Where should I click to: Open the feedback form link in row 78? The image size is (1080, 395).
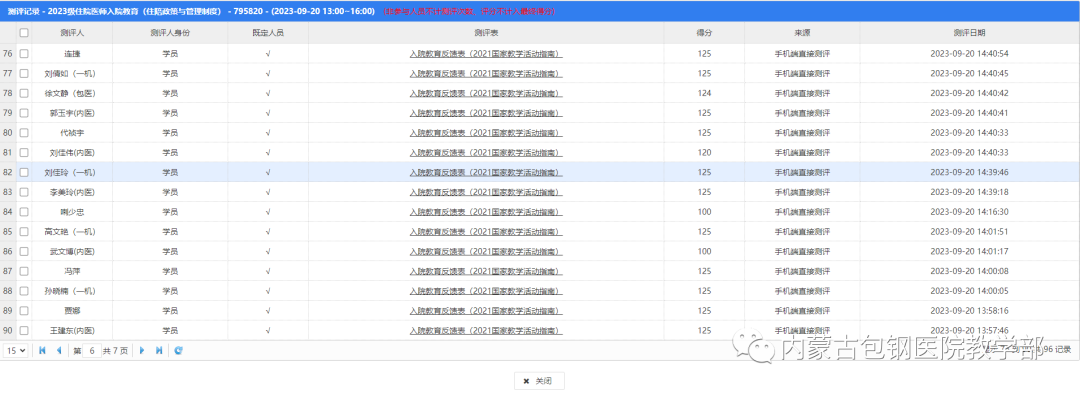[486, 93]
